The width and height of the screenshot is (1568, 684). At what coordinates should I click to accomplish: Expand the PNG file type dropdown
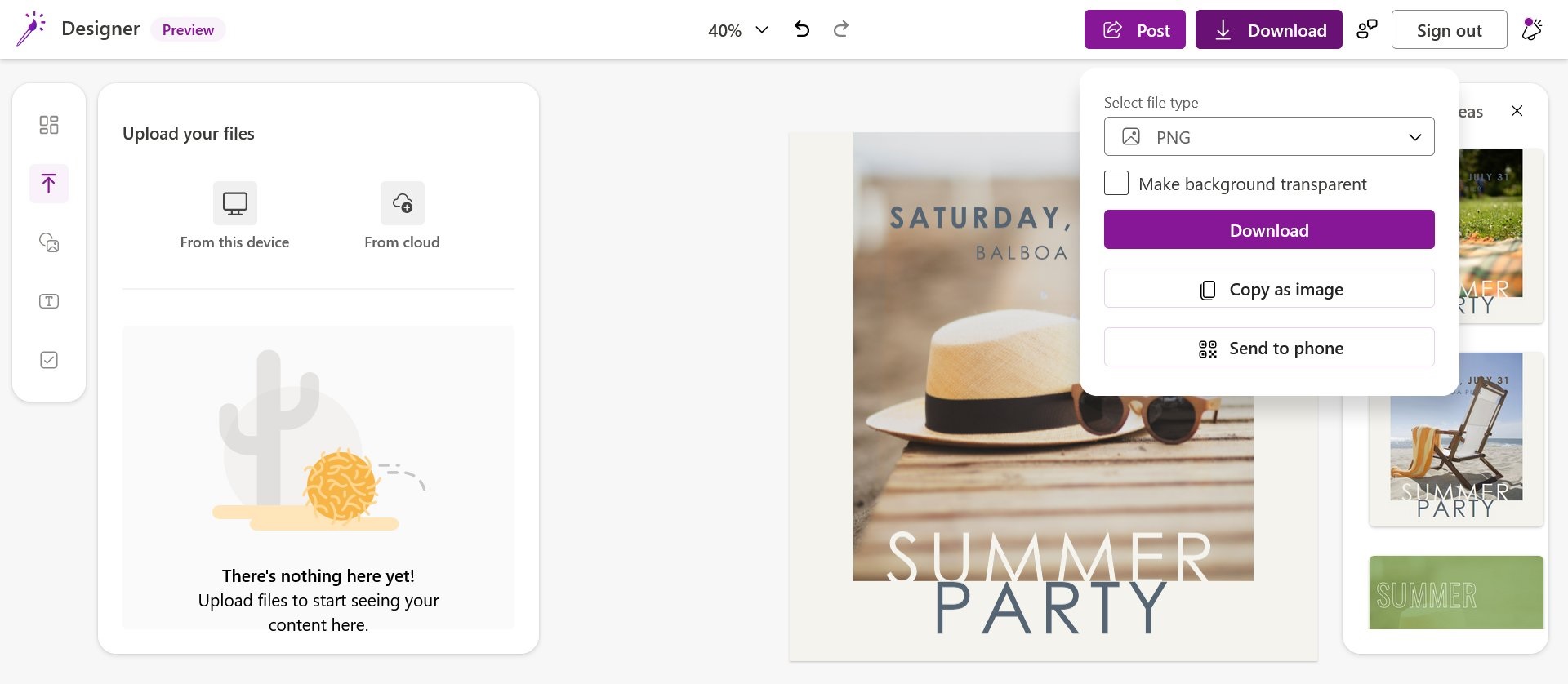1269,136
